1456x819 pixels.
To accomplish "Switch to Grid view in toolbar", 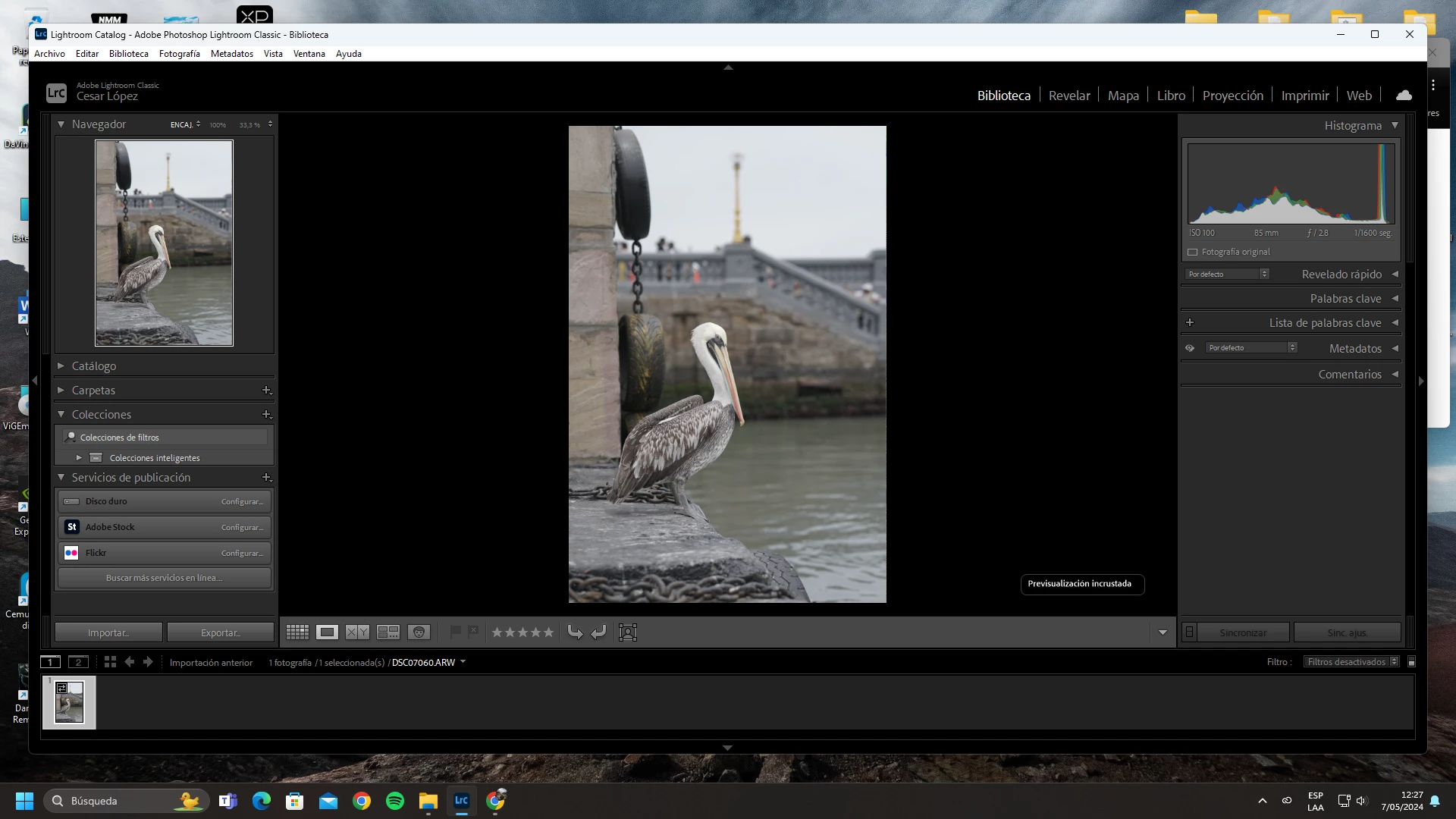I will click(297, 632).
